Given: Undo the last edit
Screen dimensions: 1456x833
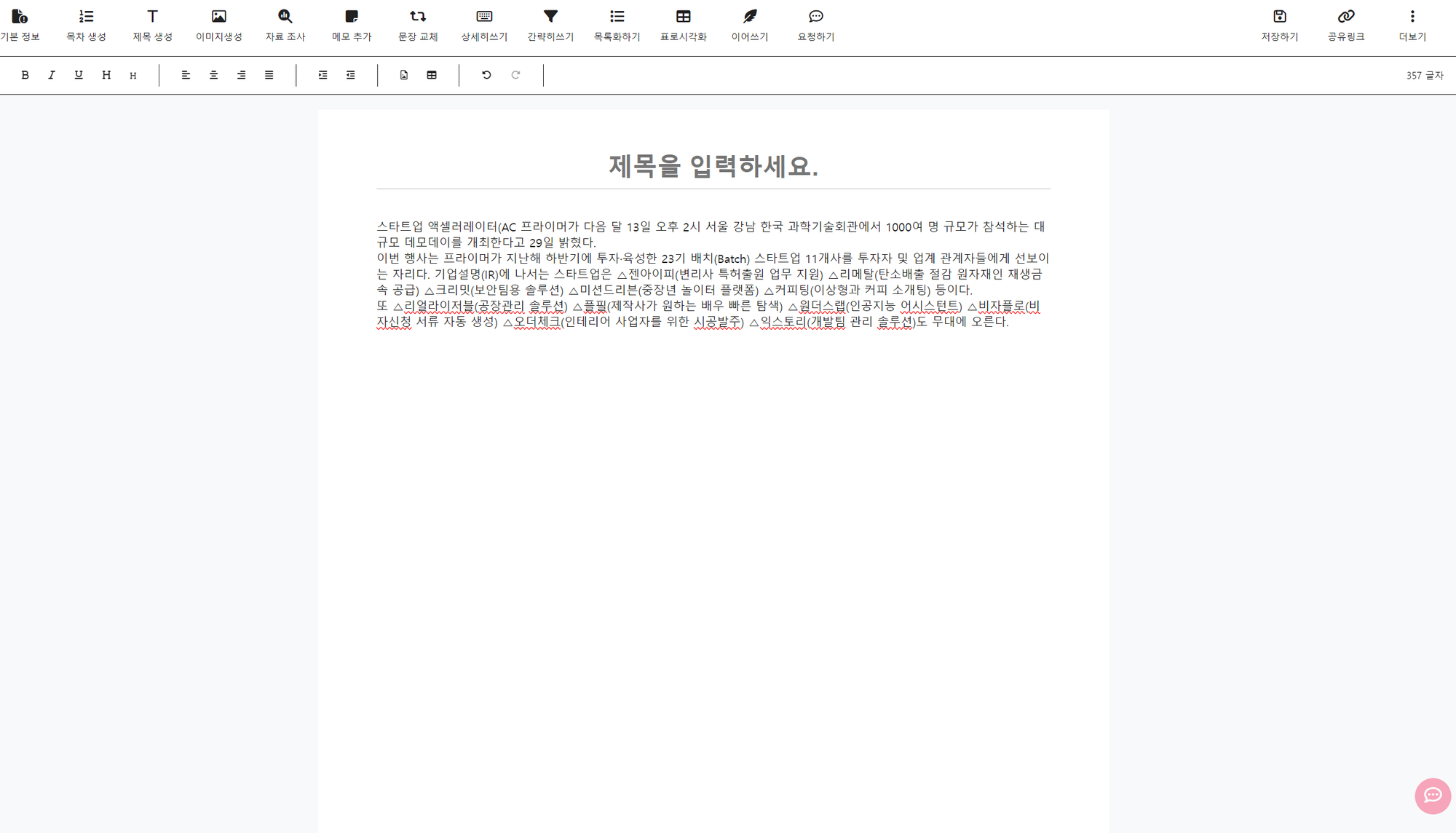Looking at the screenshot, I should click(486, 75).
